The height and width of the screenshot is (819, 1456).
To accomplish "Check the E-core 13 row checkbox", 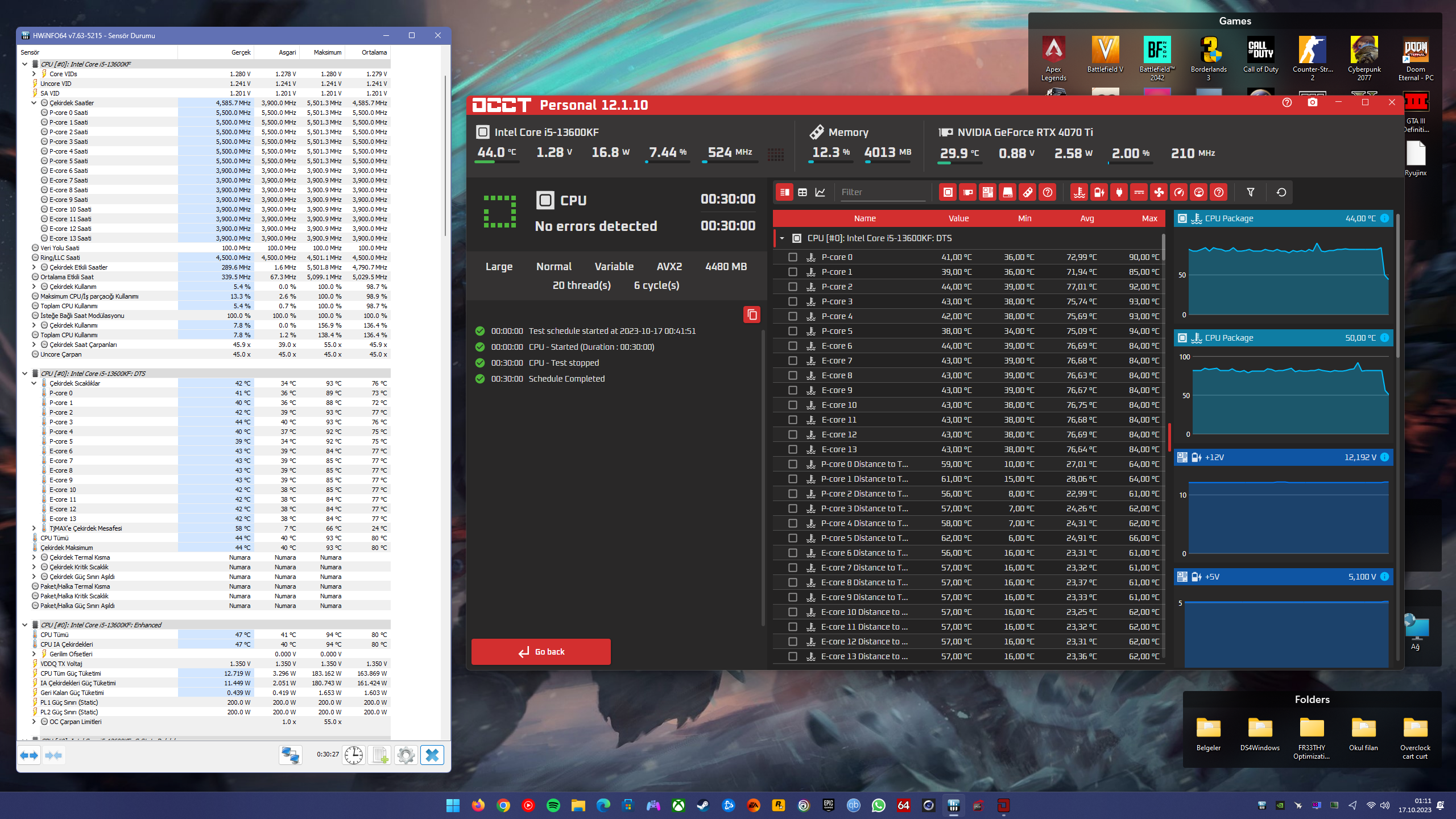I will click(793, 449).
